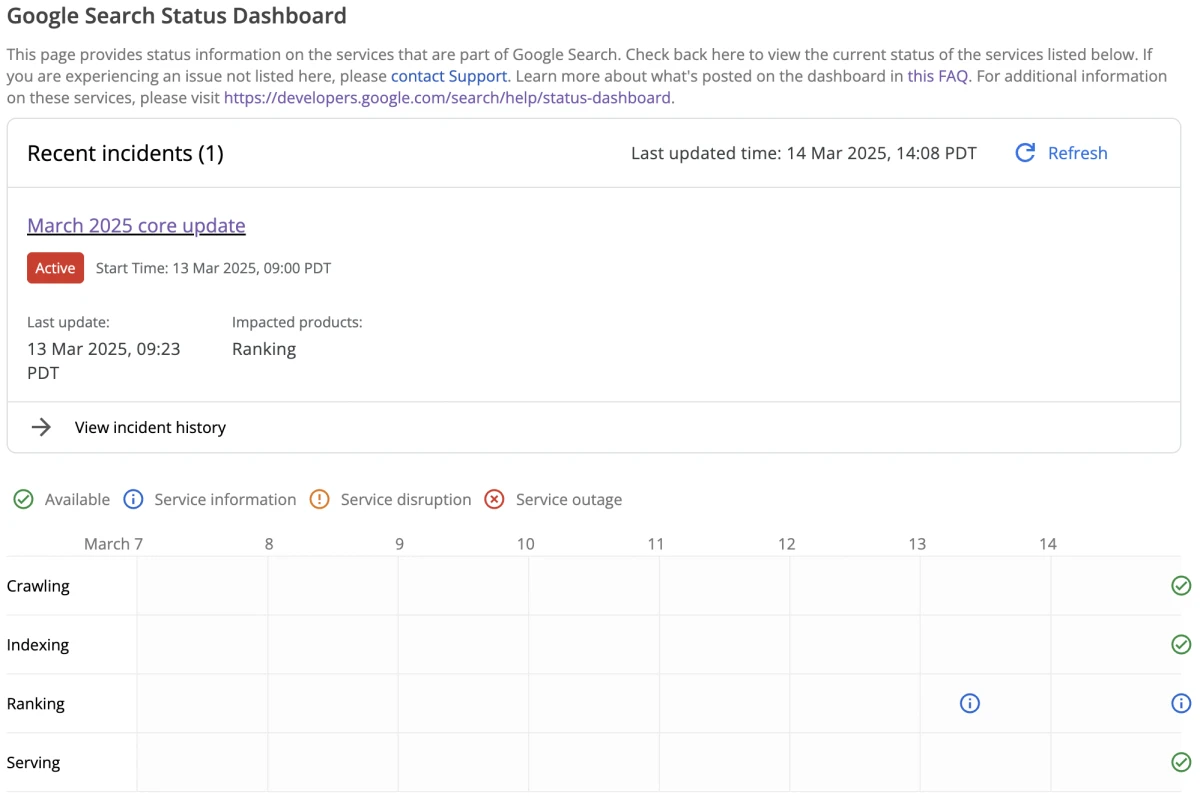This screenshot has width=1200, height=800.
Task: Click the Serving row label
Action: tap(34, 763)
